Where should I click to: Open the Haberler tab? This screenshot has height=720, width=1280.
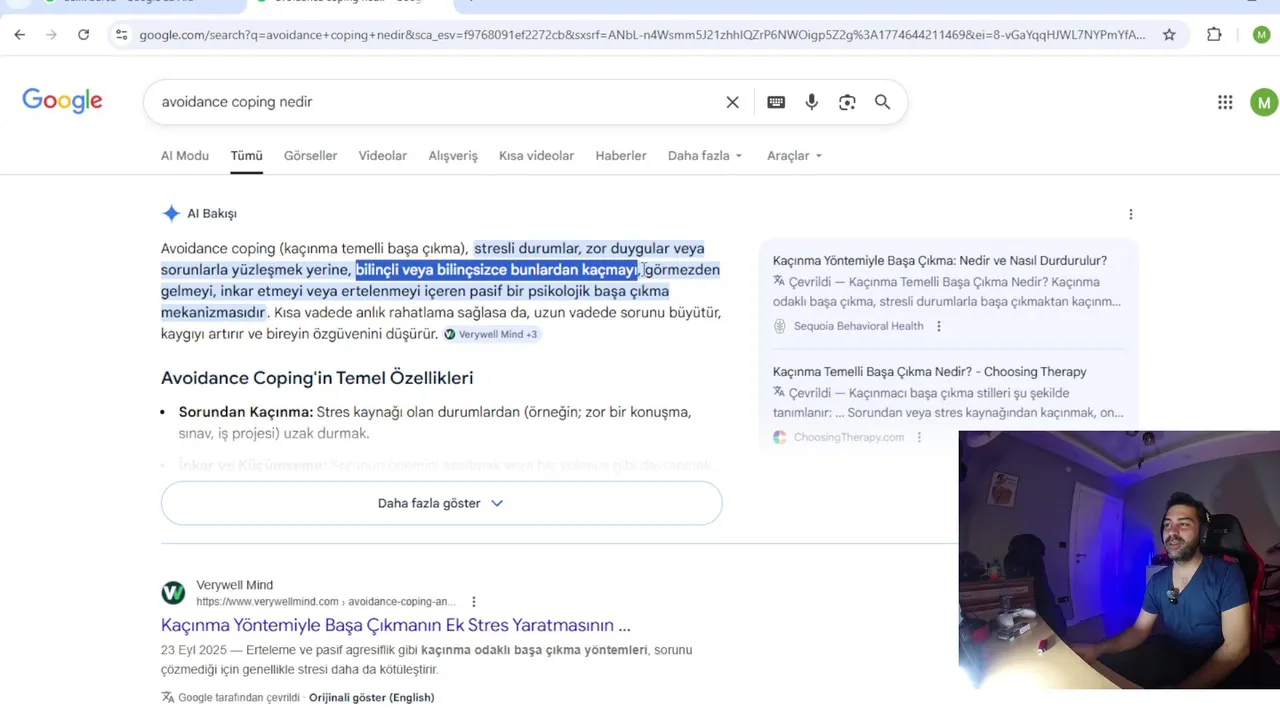(x=621, y=156)
